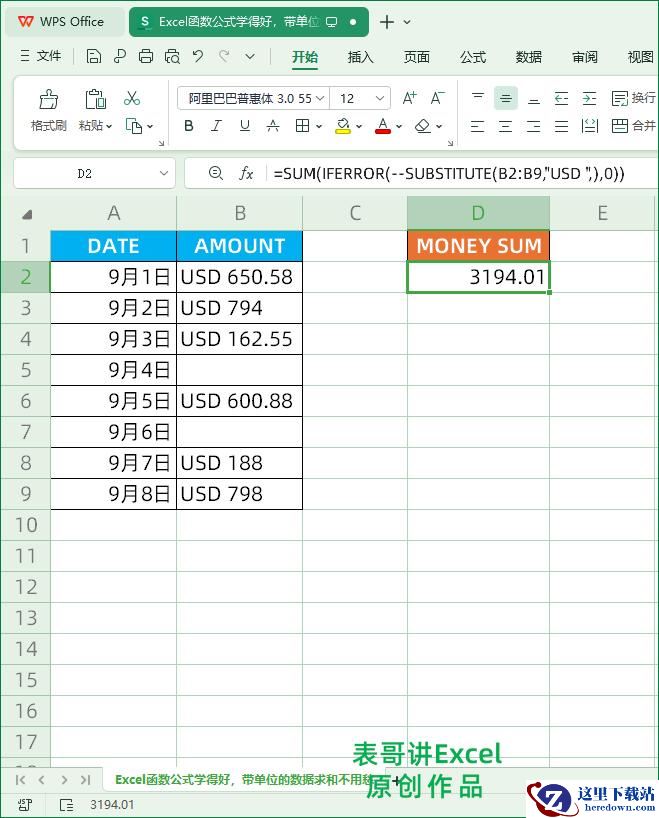This screenshot has width=659, height=818.
Task: Toggle Underline formatting
Action: pyautogui.click(x=244, y=126)
